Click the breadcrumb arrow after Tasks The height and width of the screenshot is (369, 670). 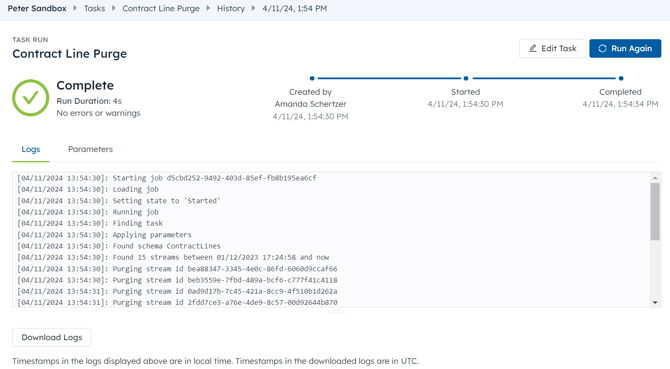(x=114, y=8)
